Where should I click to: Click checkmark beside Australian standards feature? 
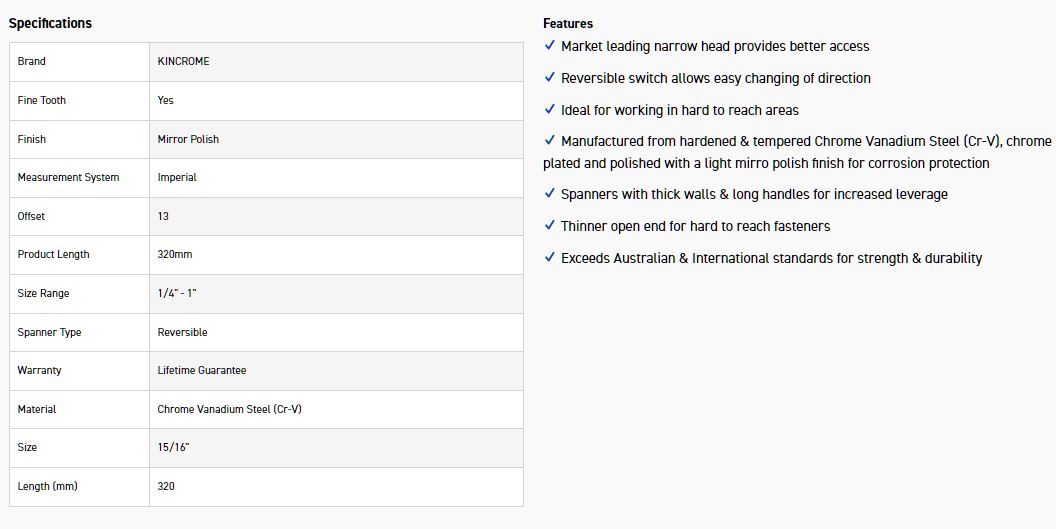550,258
